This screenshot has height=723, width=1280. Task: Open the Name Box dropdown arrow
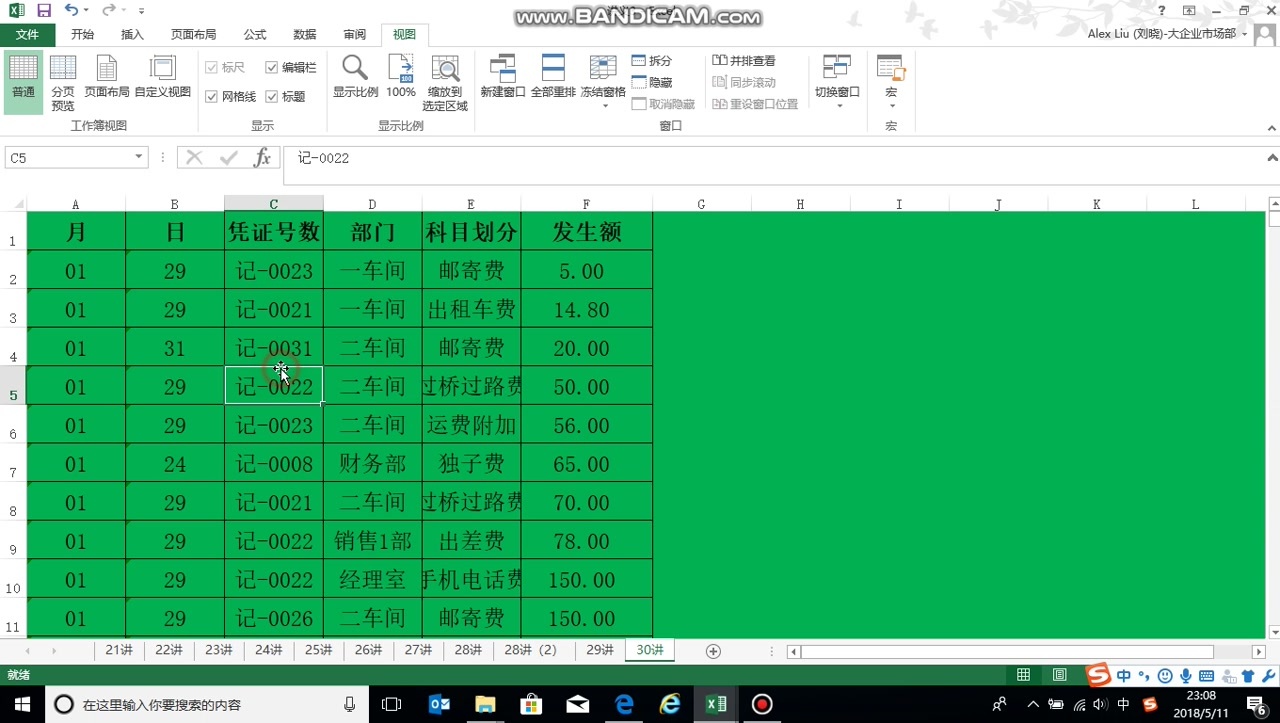(x=139, y=158)
